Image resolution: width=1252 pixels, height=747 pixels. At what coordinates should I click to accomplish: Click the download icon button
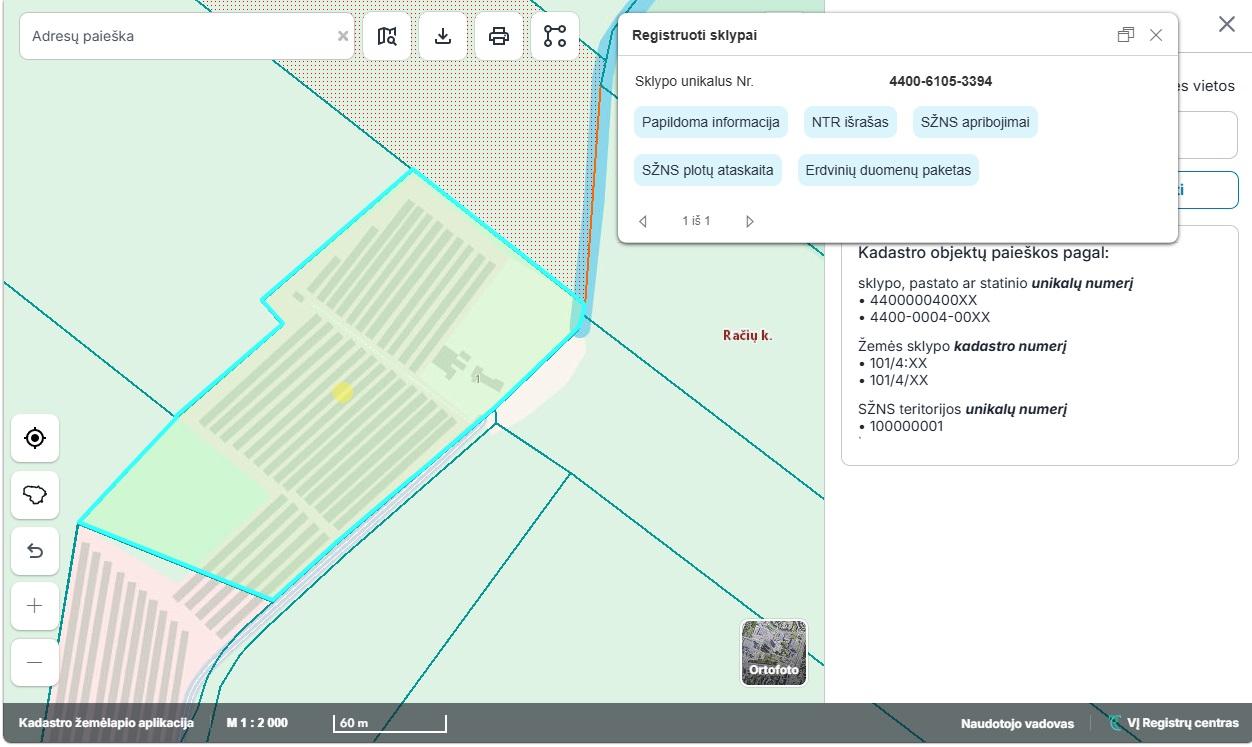coord(443,36)
